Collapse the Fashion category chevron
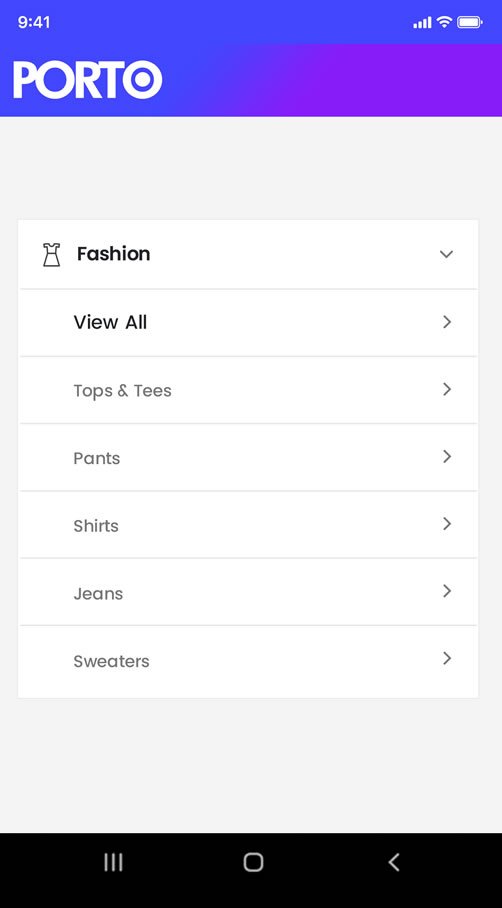 [446, 254]
